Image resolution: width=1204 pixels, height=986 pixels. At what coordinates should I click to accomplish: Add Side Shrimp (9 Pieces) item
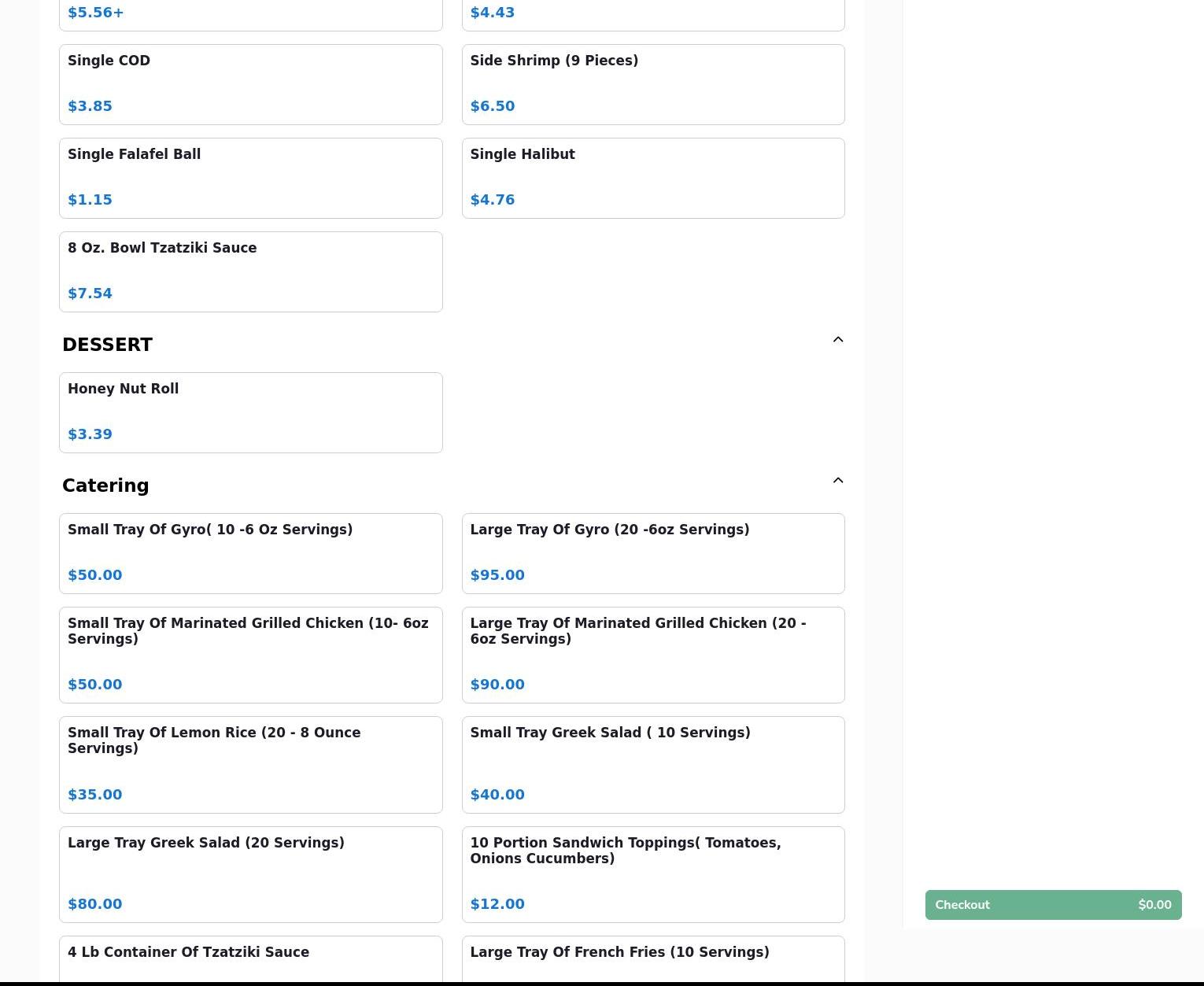click(x=652, y=84)
